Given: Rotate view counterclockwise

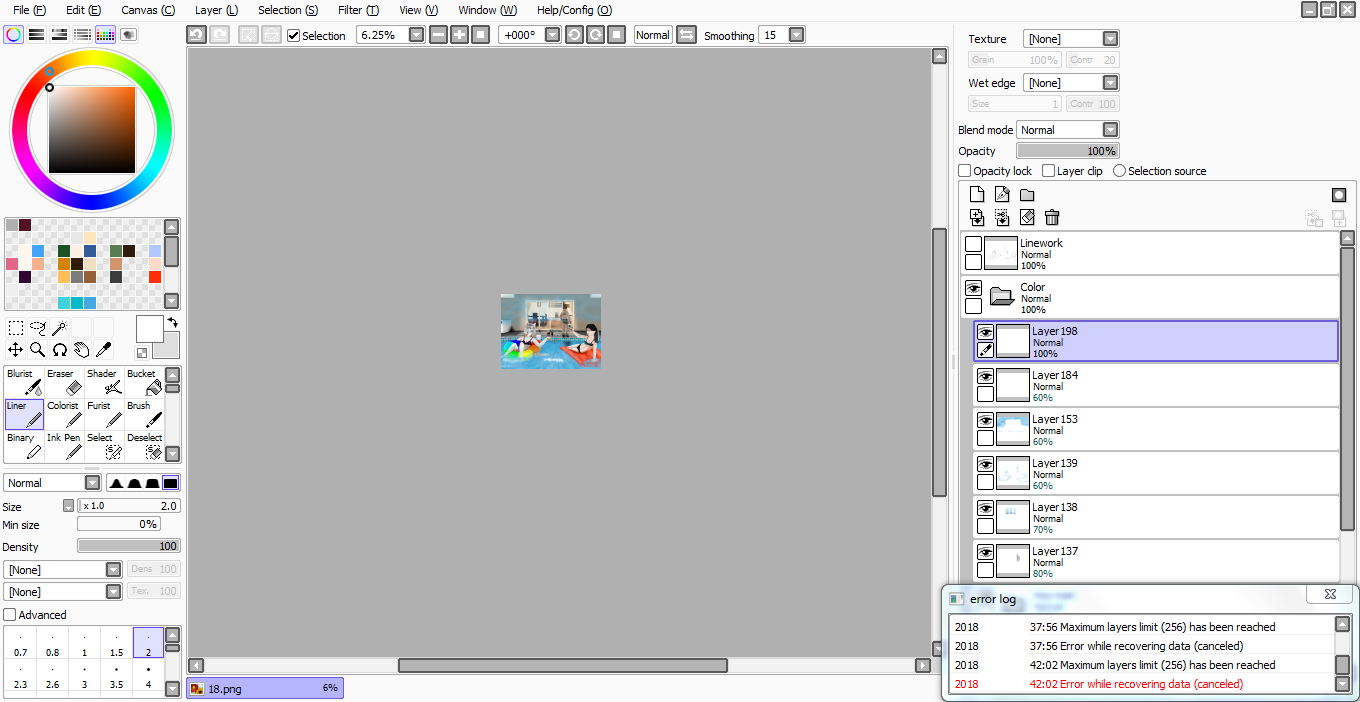Looking at the screenshot, I should 574,35.
